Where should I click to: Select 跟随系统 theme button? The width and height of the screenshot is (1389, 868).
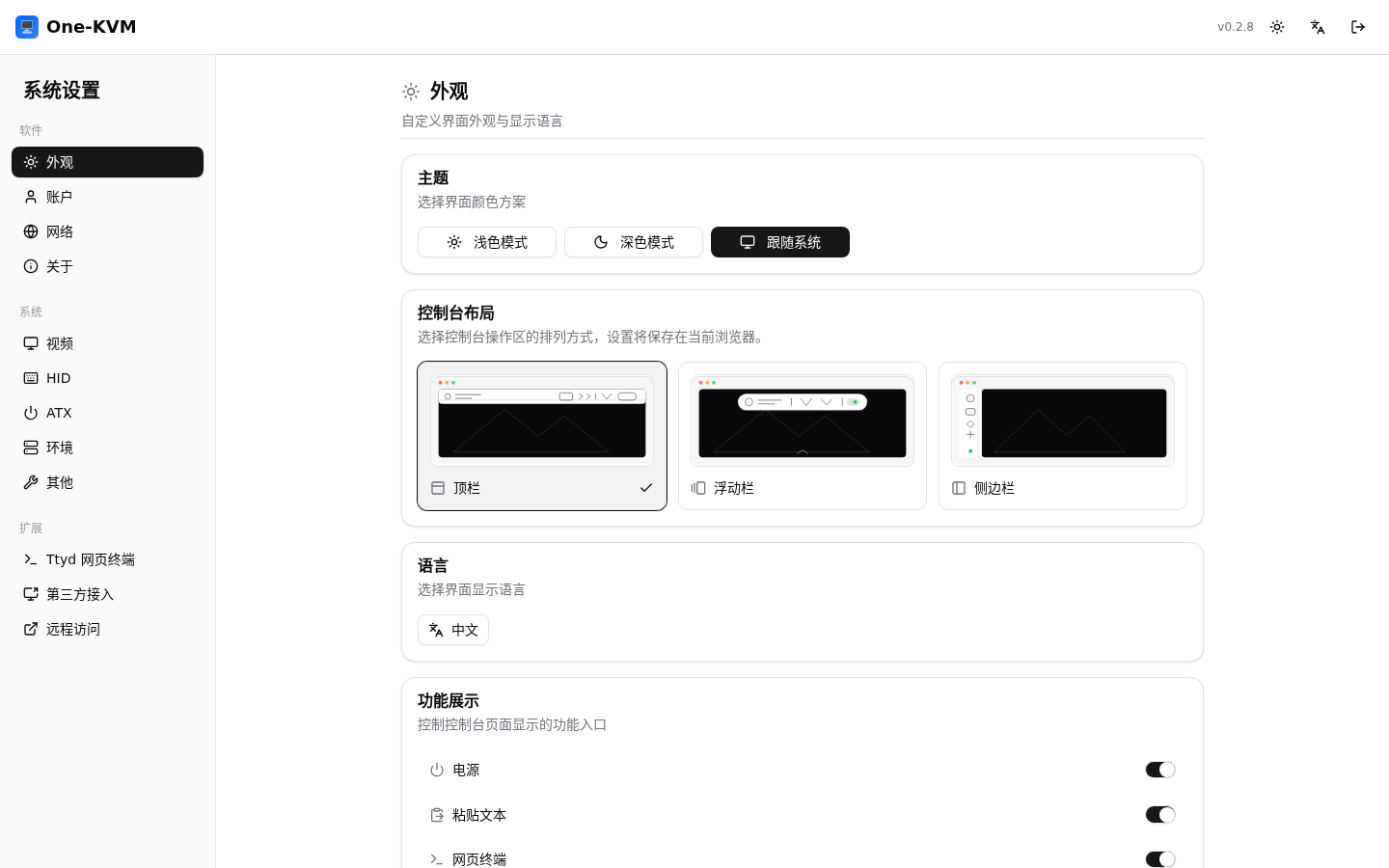pyautogui.click(x=780, y=242)
